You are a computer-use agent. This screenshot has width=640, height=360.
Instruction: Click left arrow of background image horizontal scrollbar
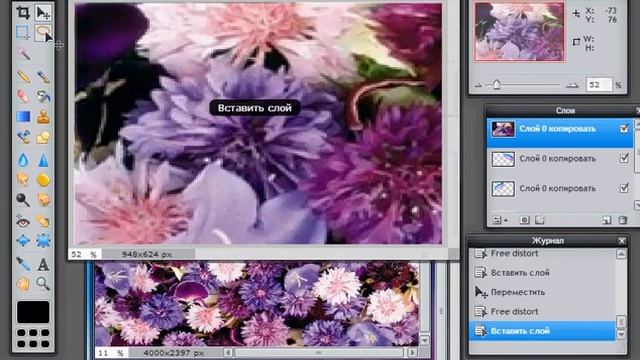point(228,352)
